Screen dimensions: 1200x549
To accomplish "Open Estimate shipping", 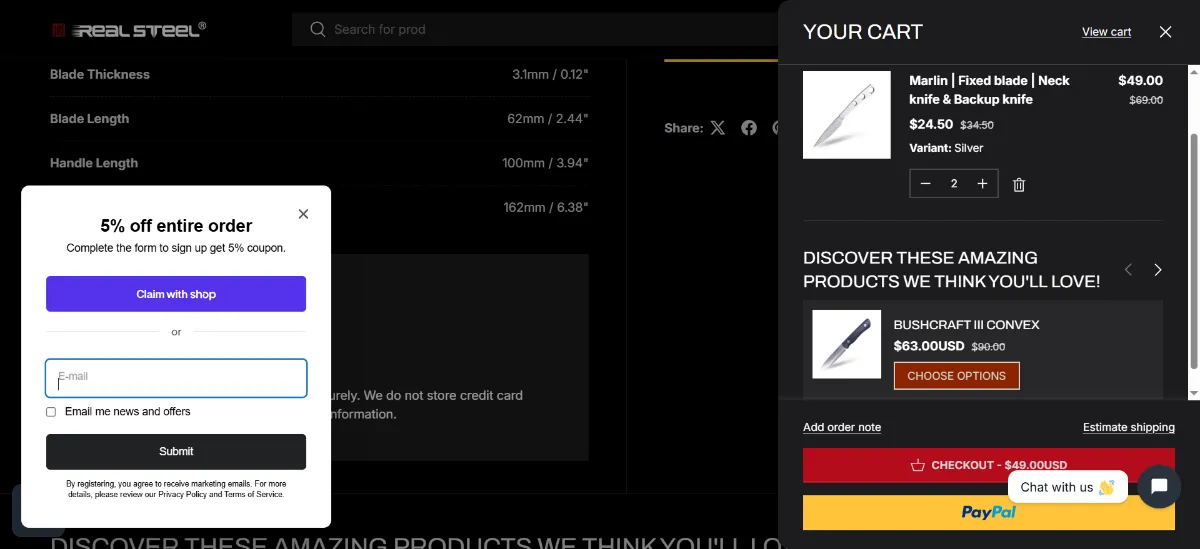I will [x=1128, y=427].
